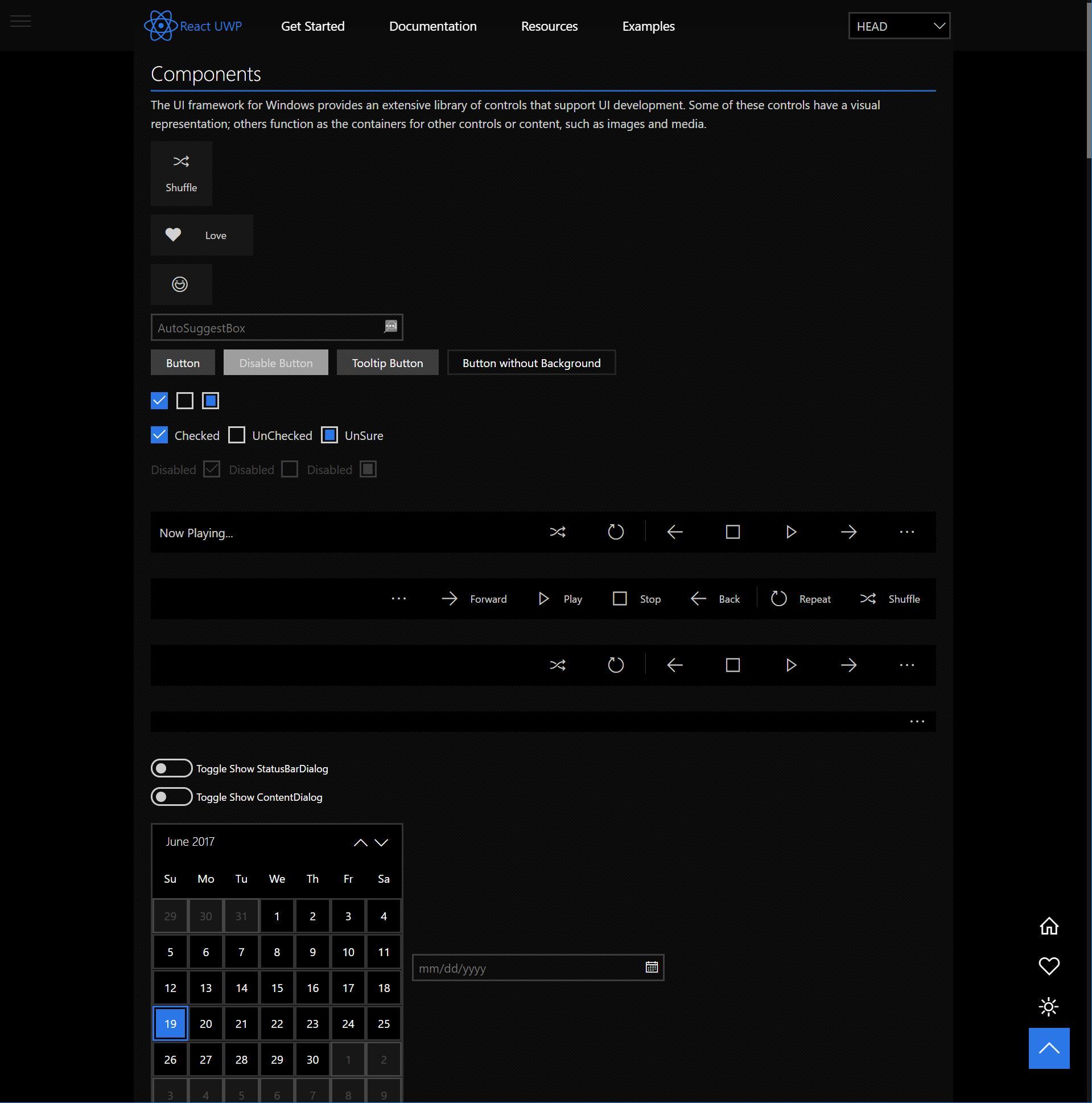Click the Shuffle icon button near the top
1092x1103 pixels.
pyautogui.click(x=180, y=162)
